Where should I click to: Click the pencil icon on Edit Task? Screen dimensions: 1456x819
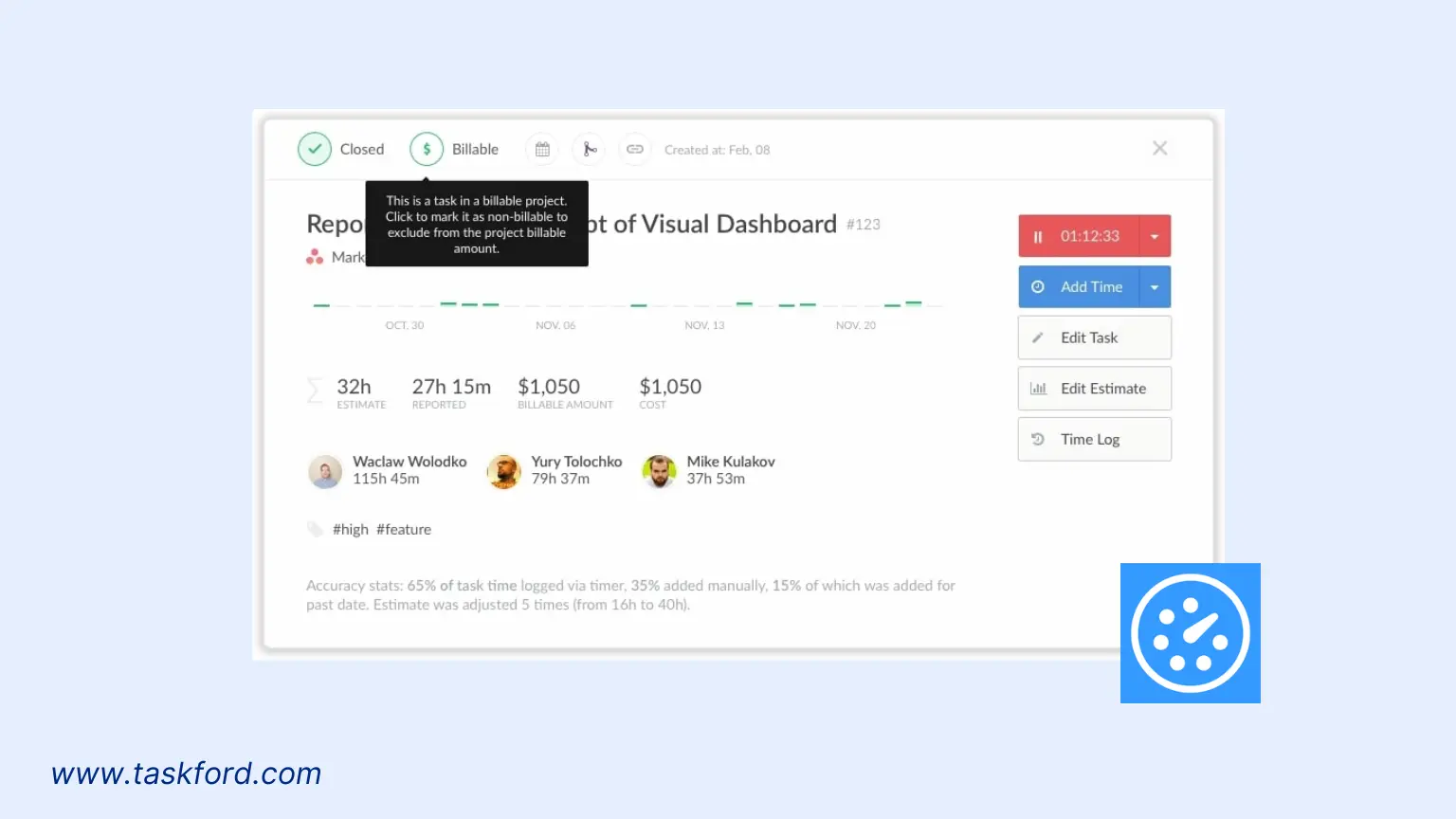click(x=1038, y=337)
